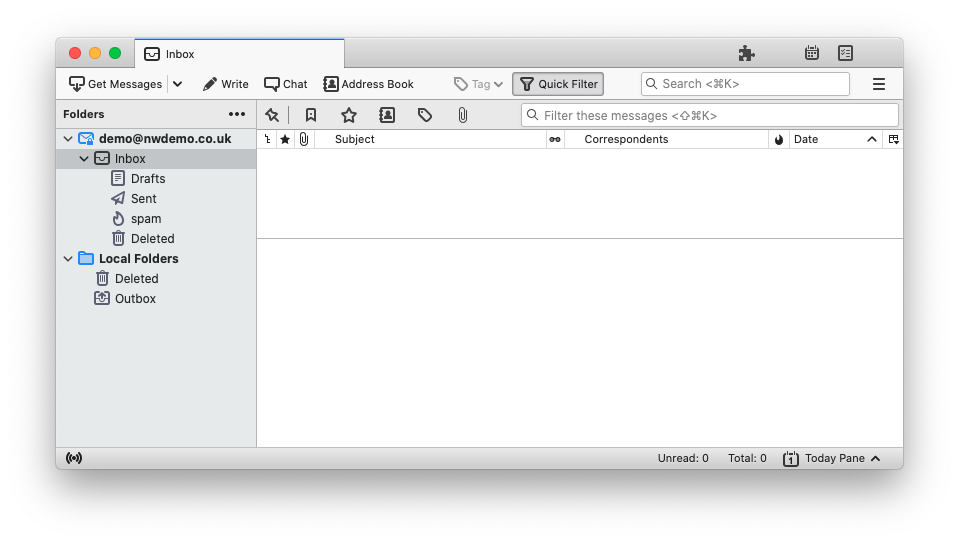This screenshot has width=959, height=543.
Task: Collapse the demo@nwdemo.co.uk account
Action: point(68,139)
